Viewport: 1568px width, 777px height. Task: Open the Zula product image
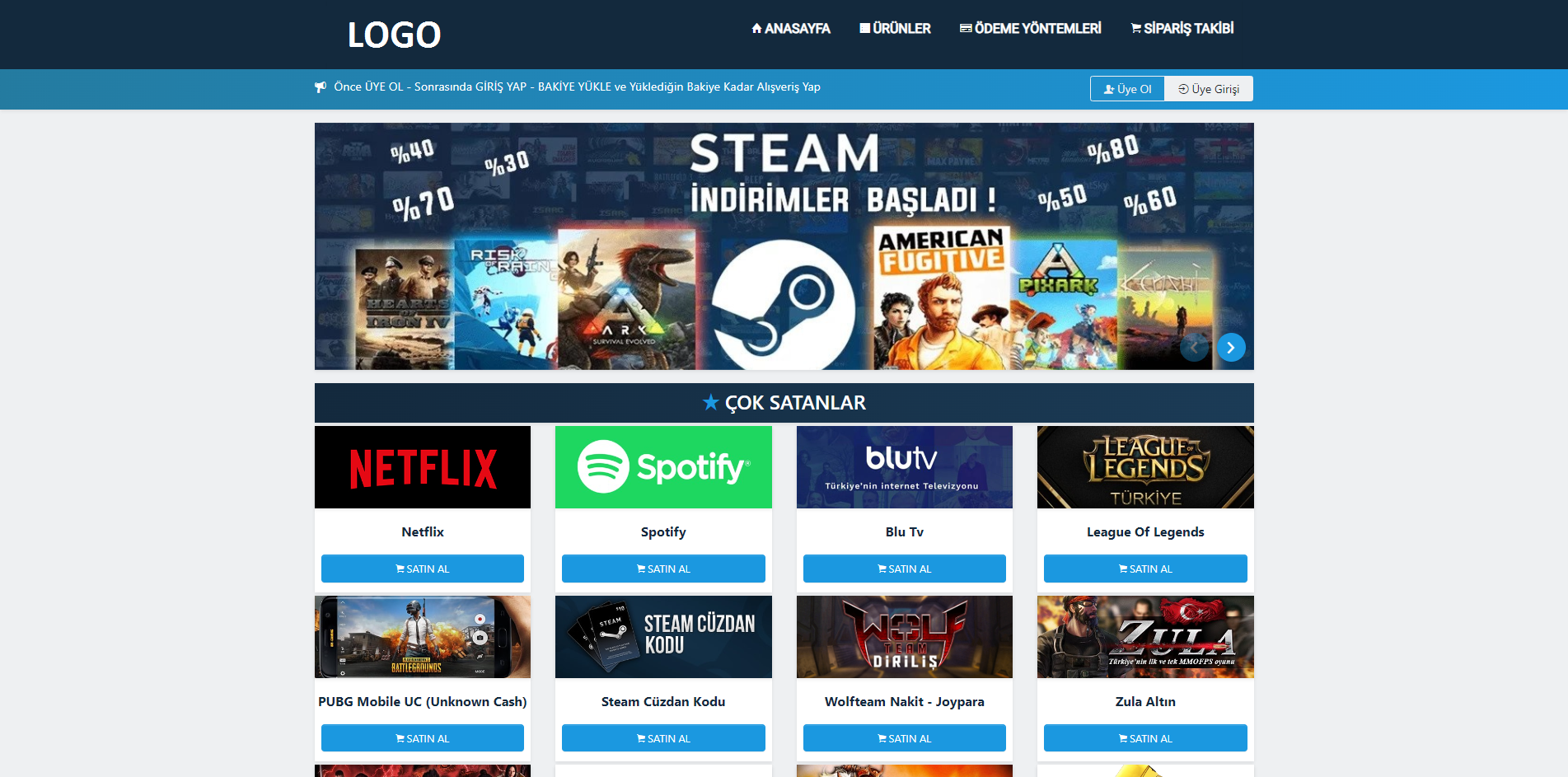[x=1145, y=637]
